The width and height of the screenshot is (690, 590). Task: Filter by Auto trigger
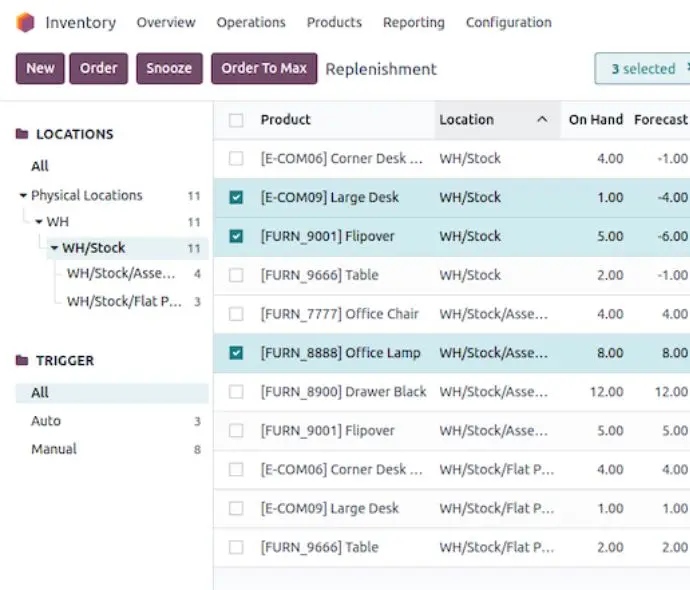pyautogui.click(x=46, y=421)
